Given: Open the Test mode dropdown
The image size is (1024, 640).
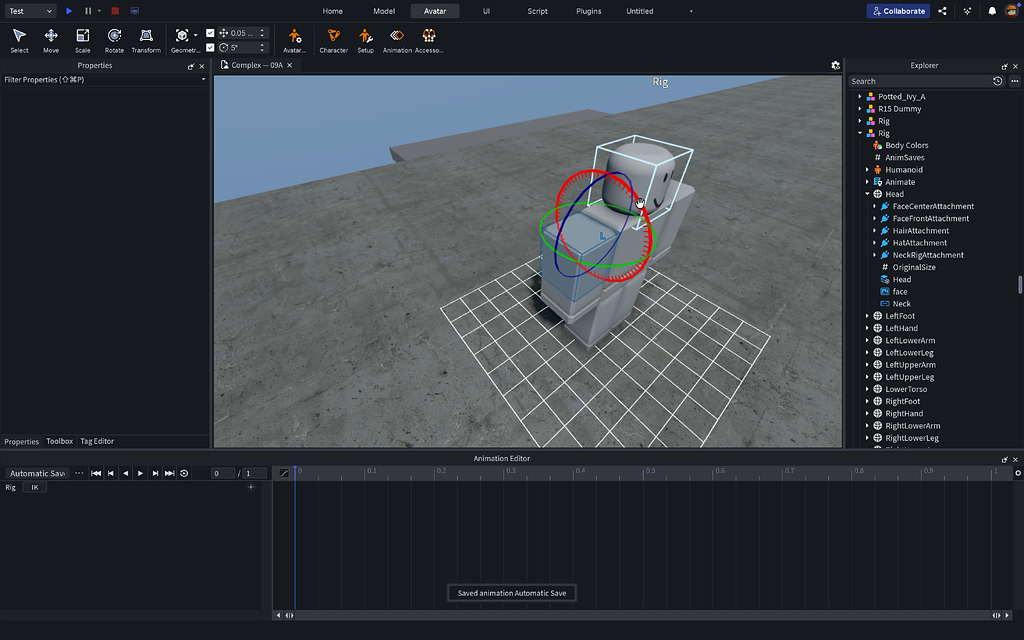Looking at the screenshot, I should point(31,11).
